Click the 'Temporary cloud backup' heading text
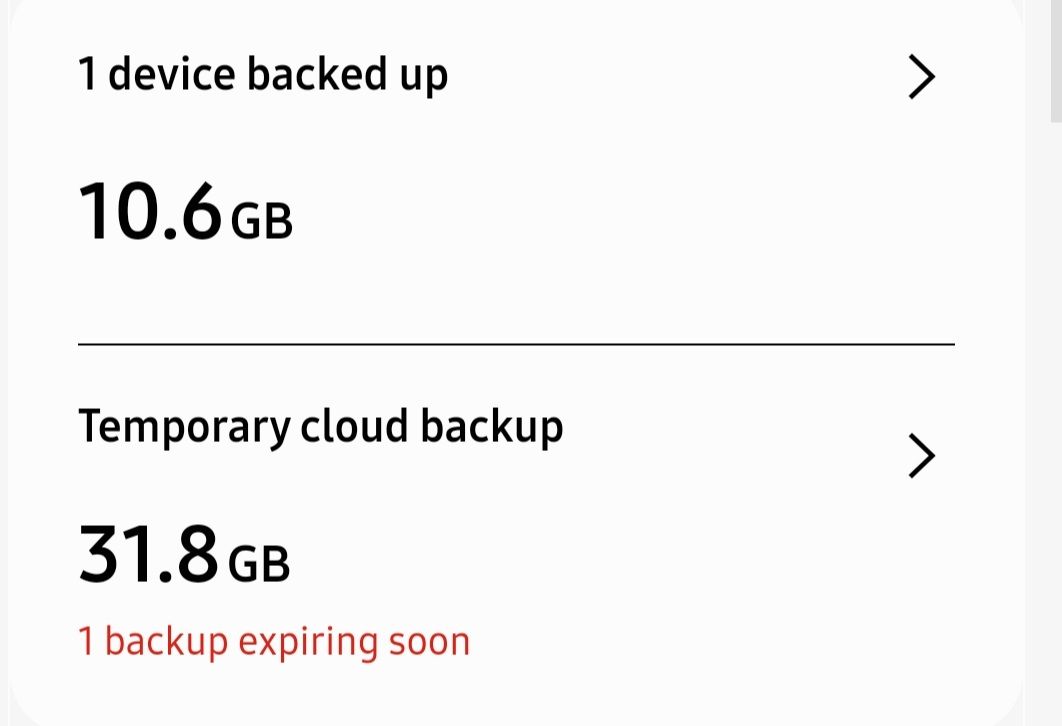 click(x=322, y=425)
